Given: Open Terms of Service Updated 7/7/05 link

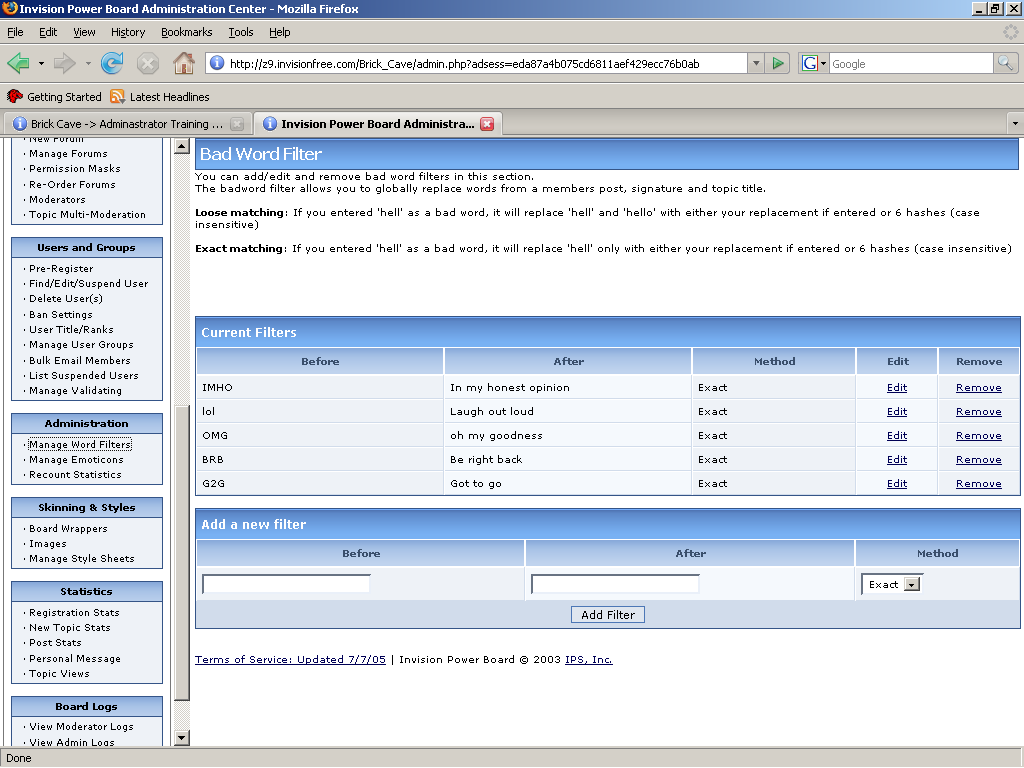Looking at the screenshot, I should (x=290, y=660).
